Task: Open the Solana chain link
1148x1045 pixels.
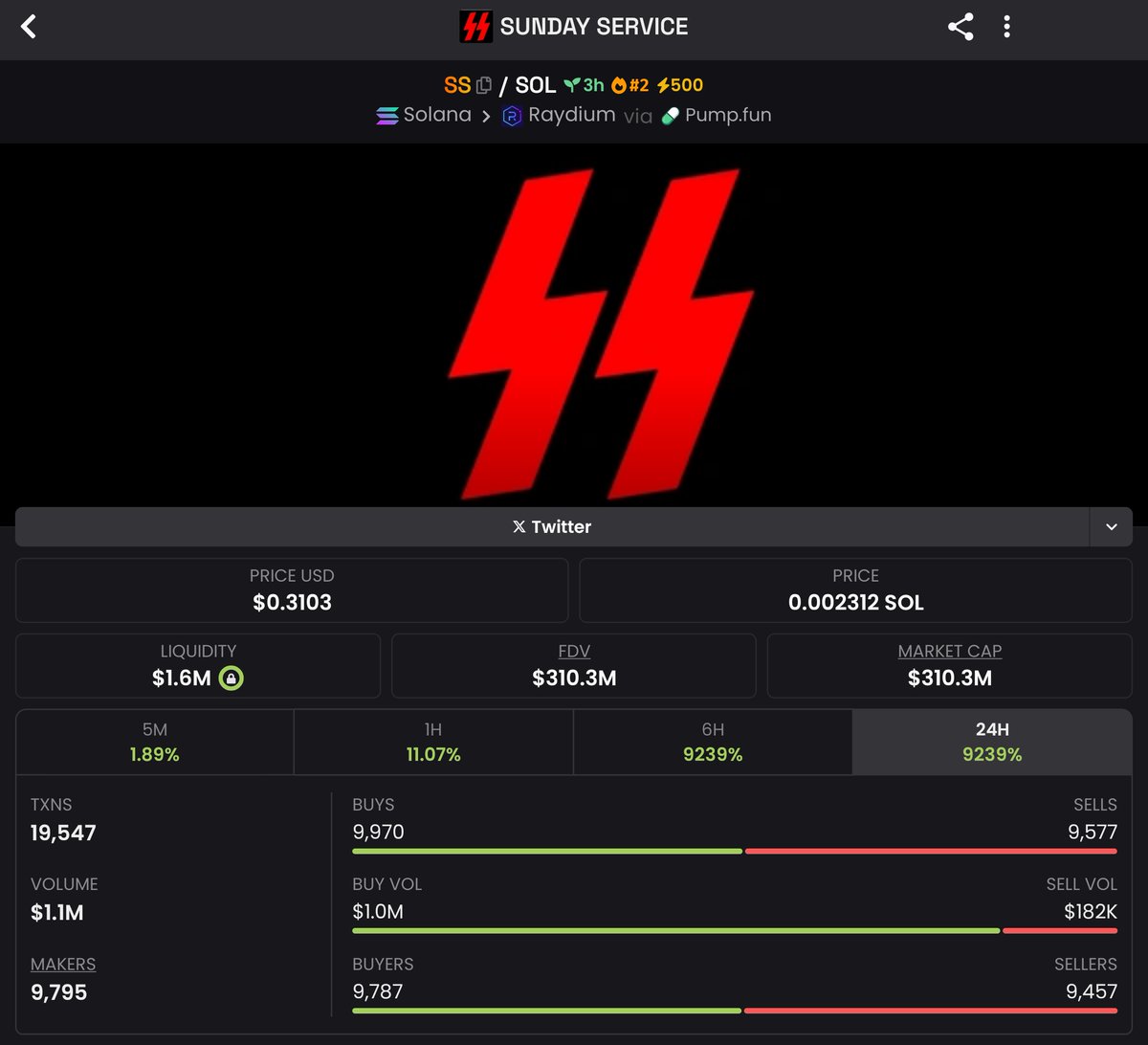Action: click(x=424, y=116)
